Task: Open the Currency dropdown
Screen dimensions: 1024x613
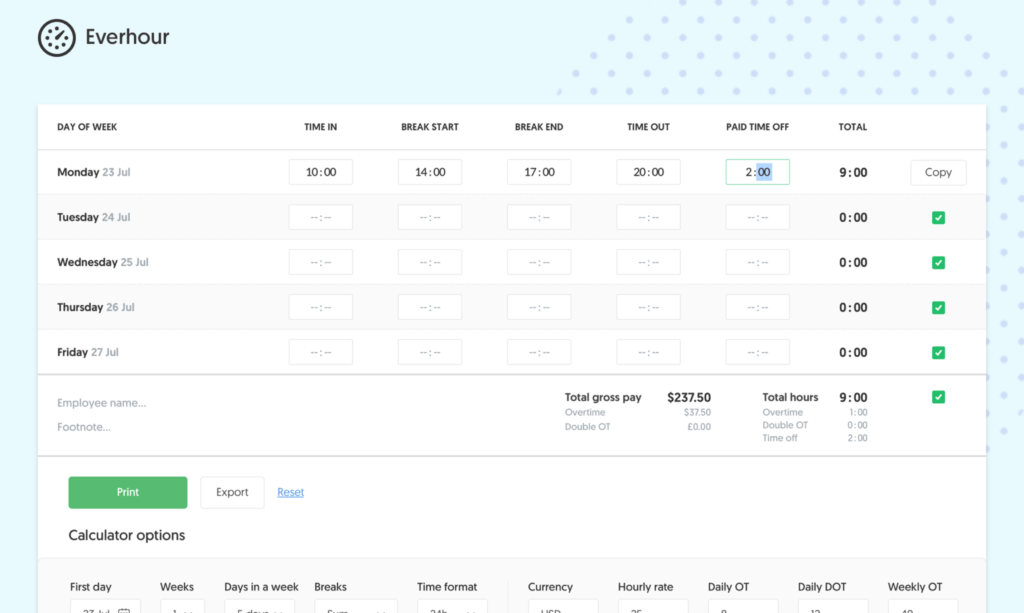Action: (x=563, y=608)
